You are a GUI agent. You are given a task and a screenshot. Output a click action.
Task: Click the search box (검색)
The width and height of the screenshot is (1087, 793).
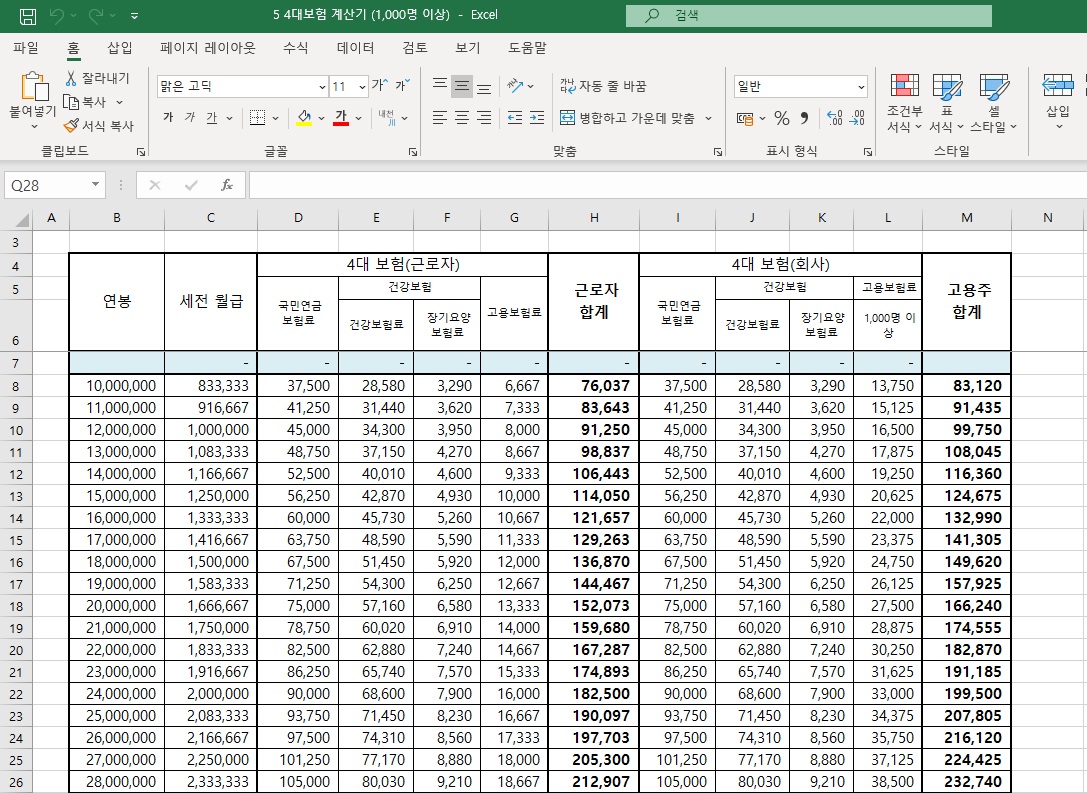tap(808, 15)
